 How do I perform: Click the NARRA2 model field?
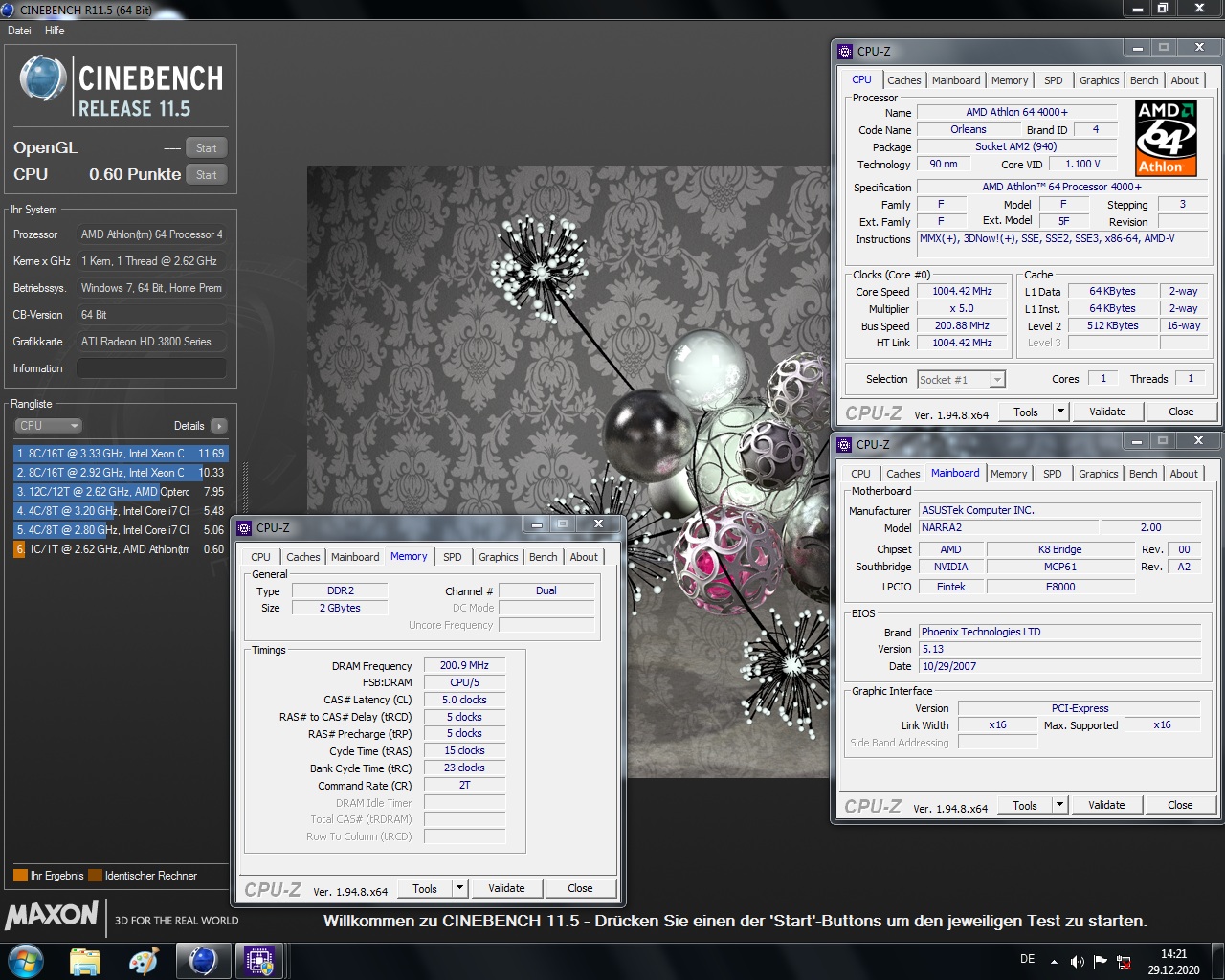pos(1009,528)
